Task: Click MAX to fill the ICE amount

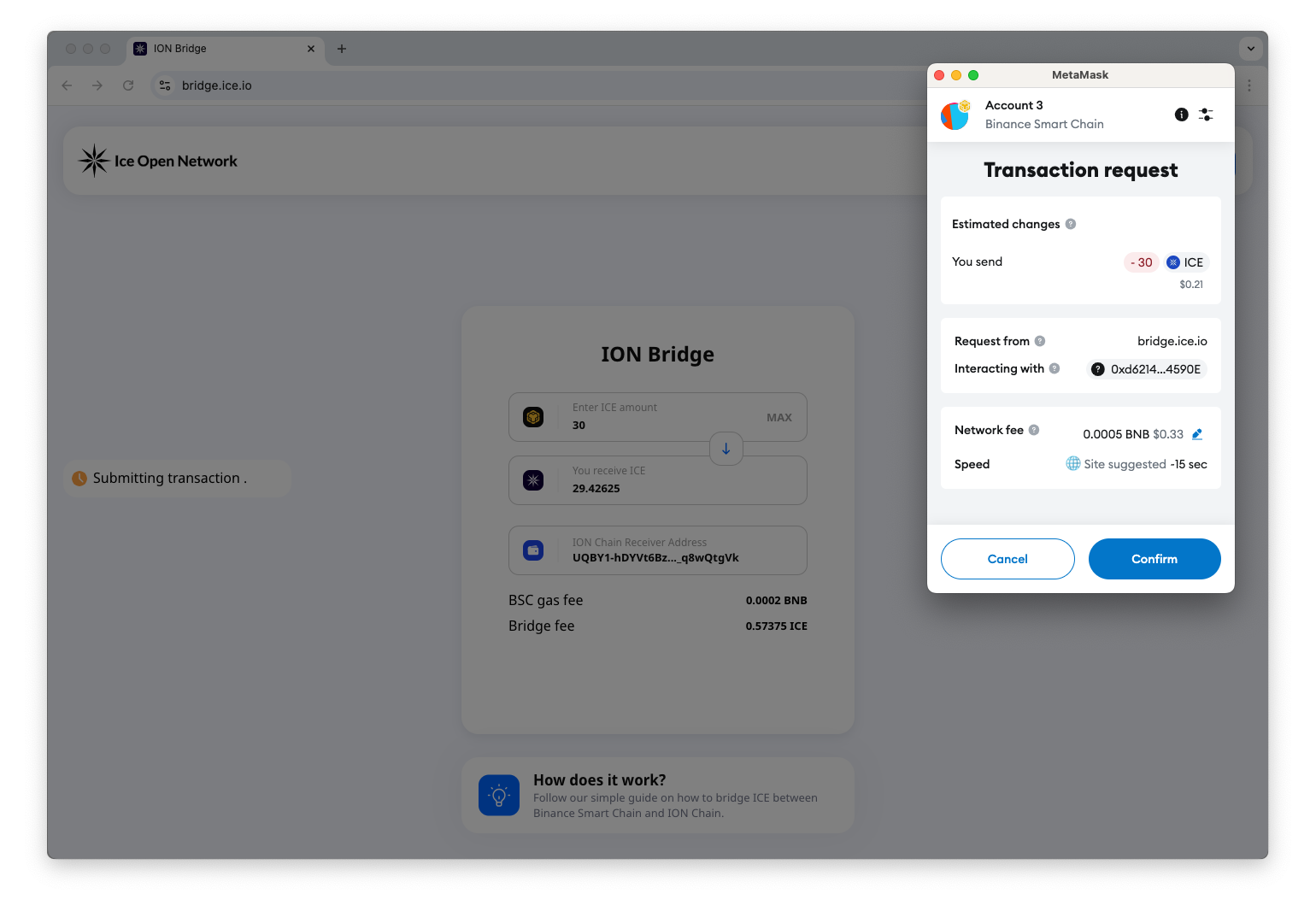Action: [778, 417]
